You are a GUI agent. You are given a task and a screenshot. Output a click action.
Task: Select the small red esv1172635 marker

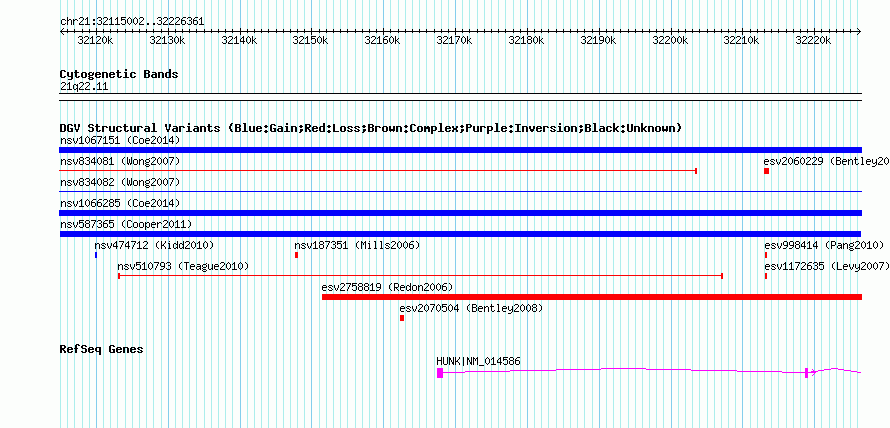tap(766, 276)
